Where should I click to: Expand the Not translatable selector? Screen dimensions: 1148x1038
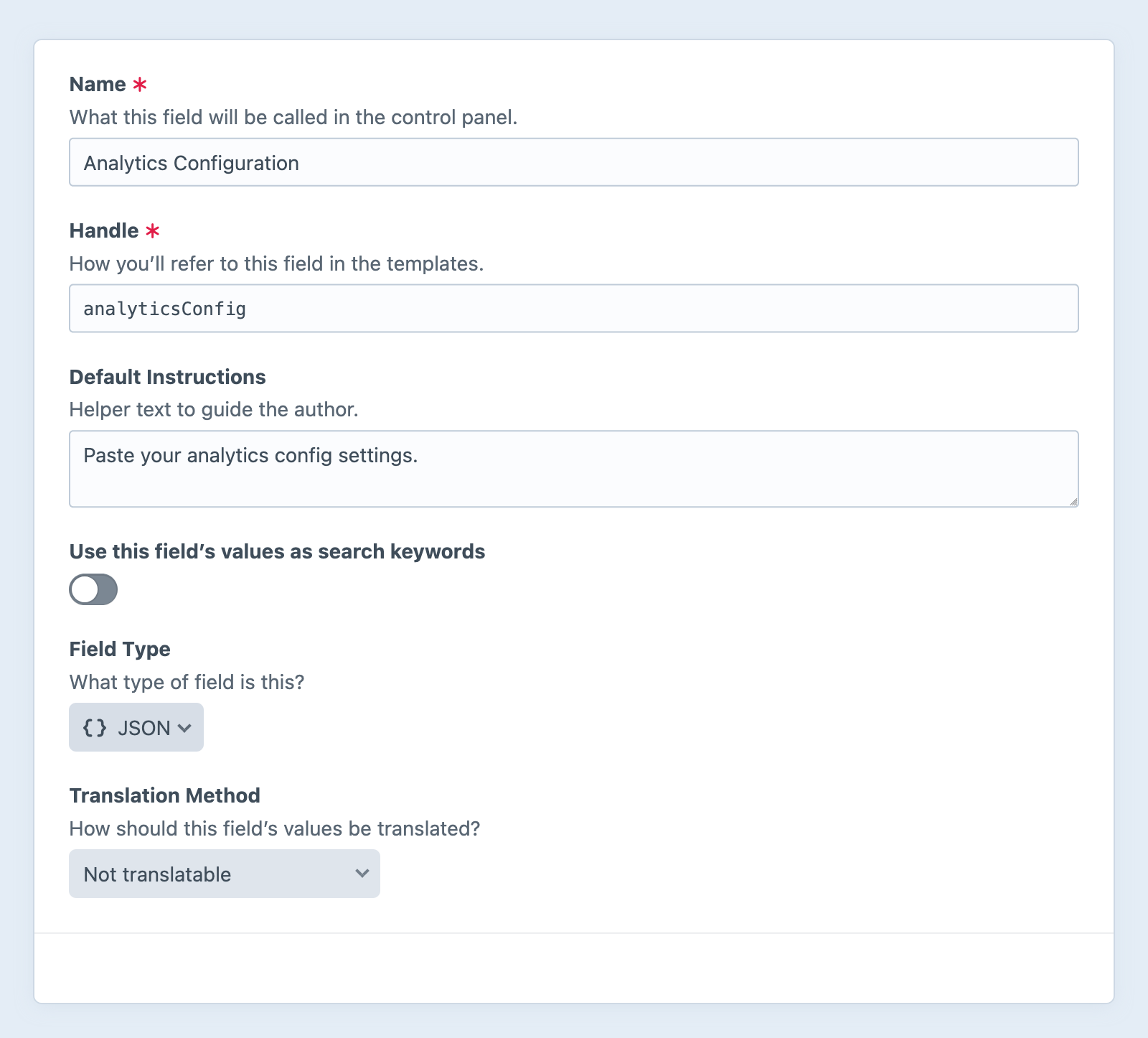224,874
